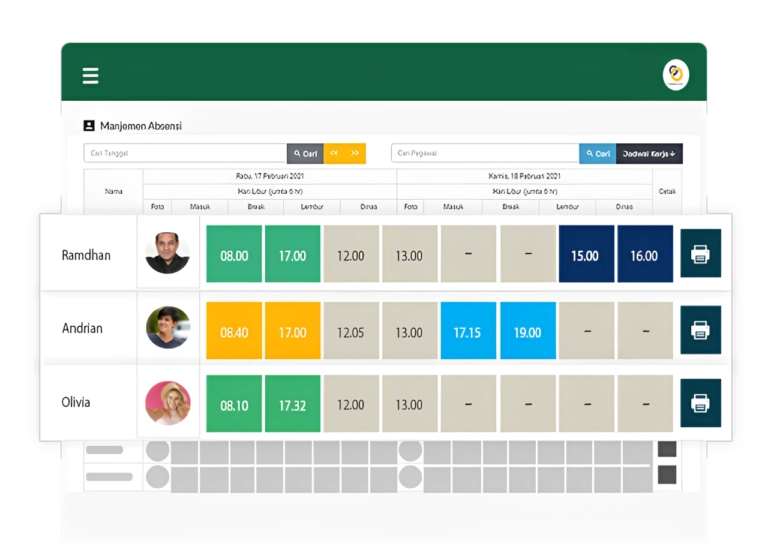Click the company logo icon in header
Screen dimensions: 768x555
(676, 74)
